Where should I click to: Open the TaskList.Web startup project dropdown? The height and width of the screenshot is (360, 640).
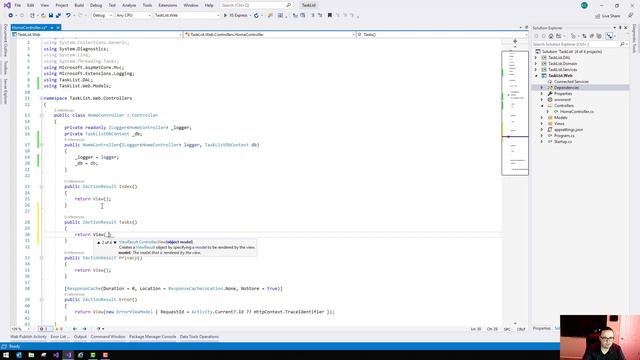coord(187,16)
